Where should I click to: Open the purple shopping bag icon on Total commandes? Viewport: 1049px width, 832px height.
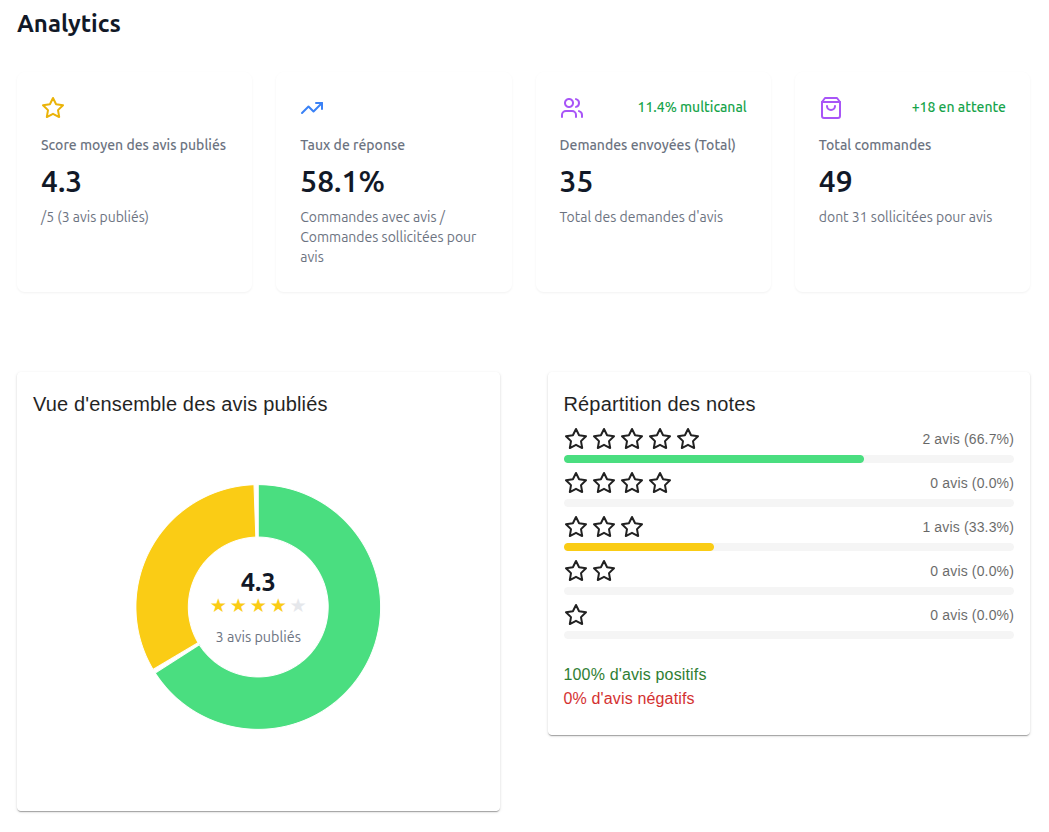pos(830,106)
